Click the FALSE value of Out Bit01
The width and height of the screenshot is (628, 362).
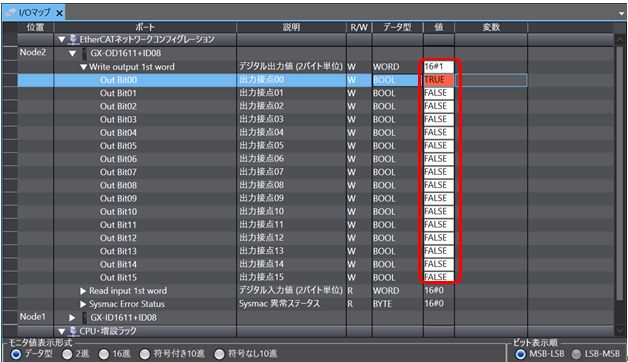point(439,93)
